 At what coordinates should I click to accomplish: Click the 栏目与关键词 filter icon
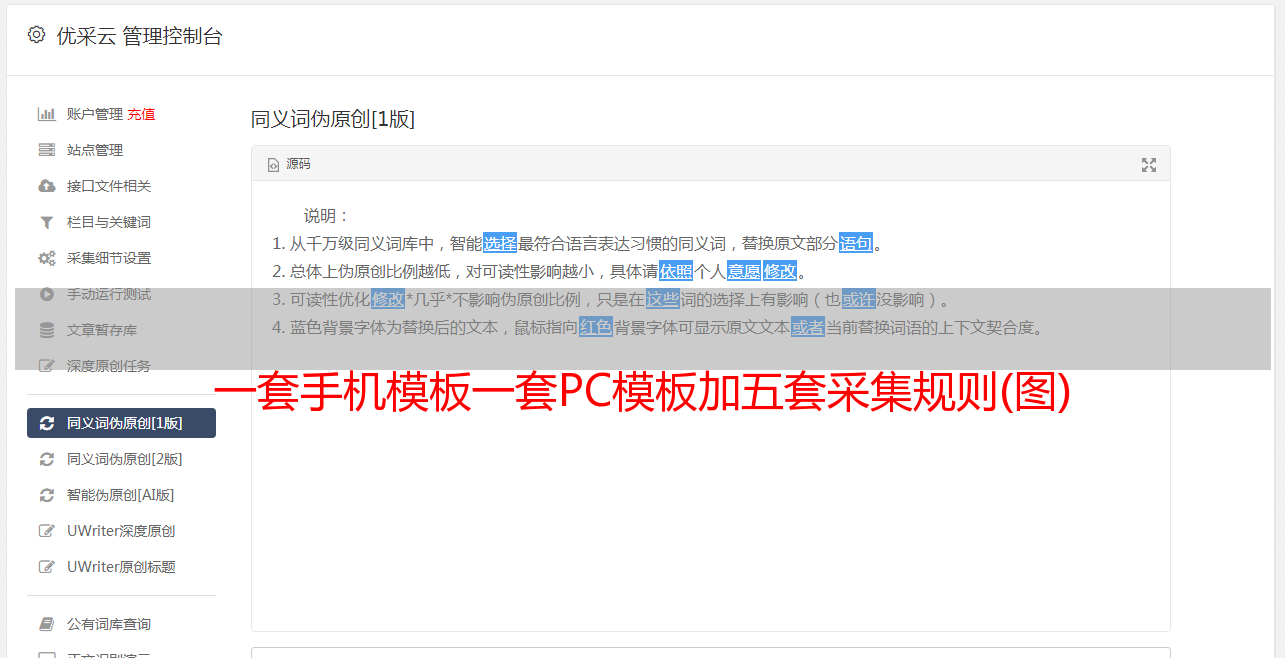(x=46, y=222)
